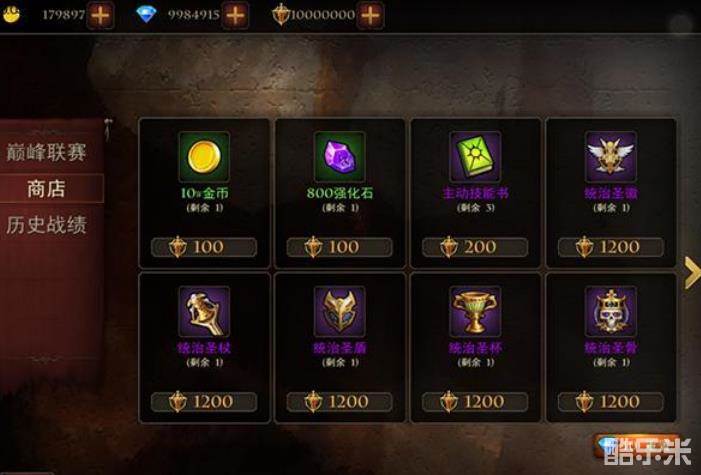
Task: Open the green 主动技能书 skill book icon
Action: click(x=475, y=156)
